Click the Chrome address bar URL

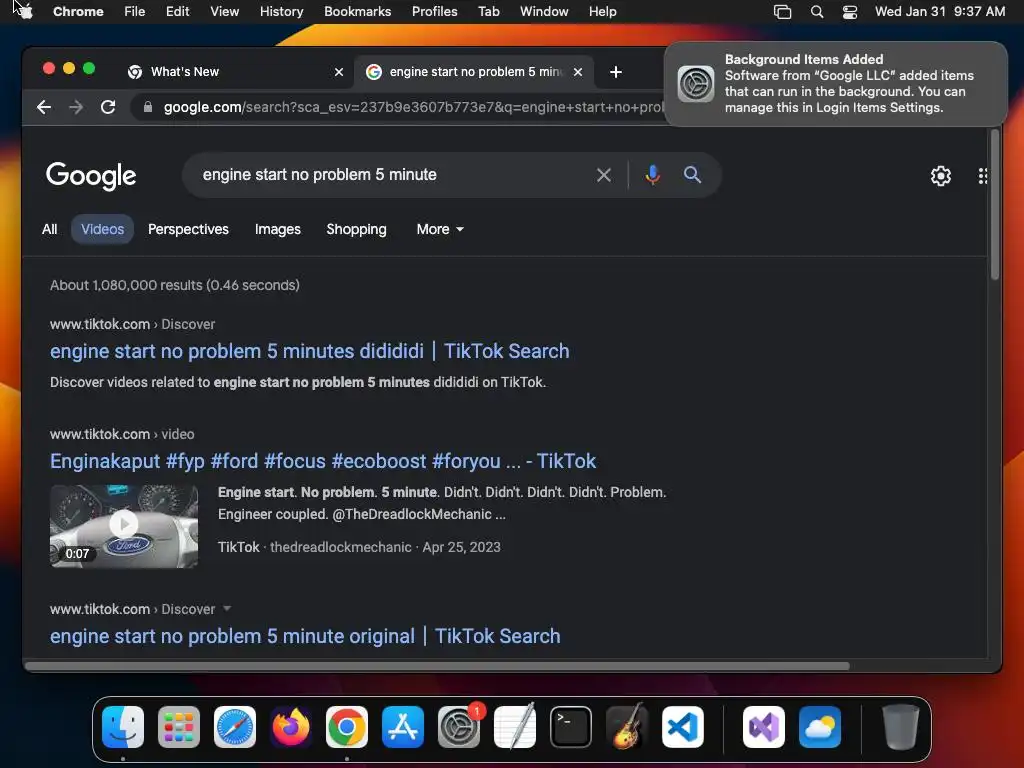(413, 107)
